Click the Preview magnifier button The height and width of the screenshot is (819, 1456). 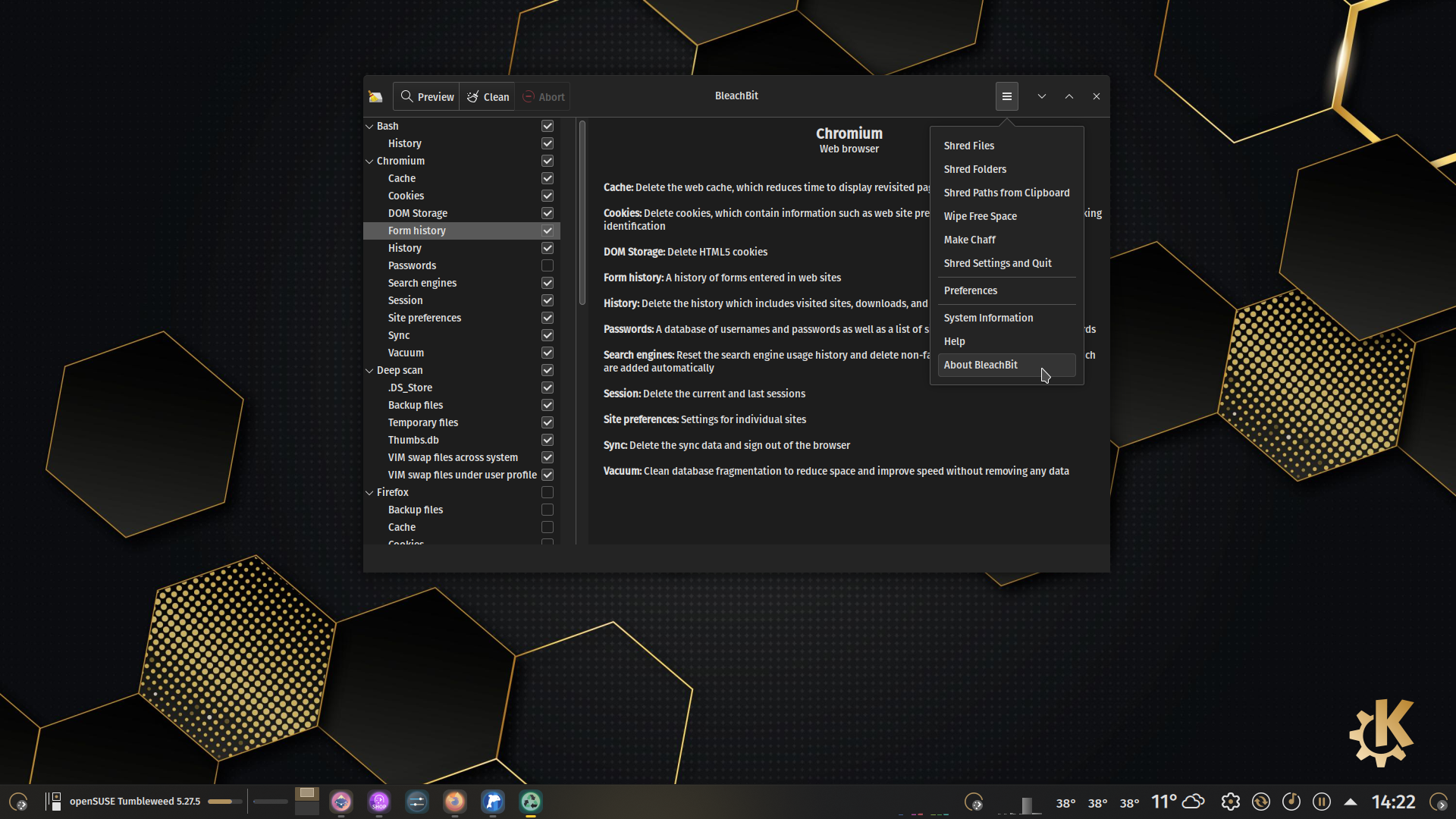click(427, 96)
